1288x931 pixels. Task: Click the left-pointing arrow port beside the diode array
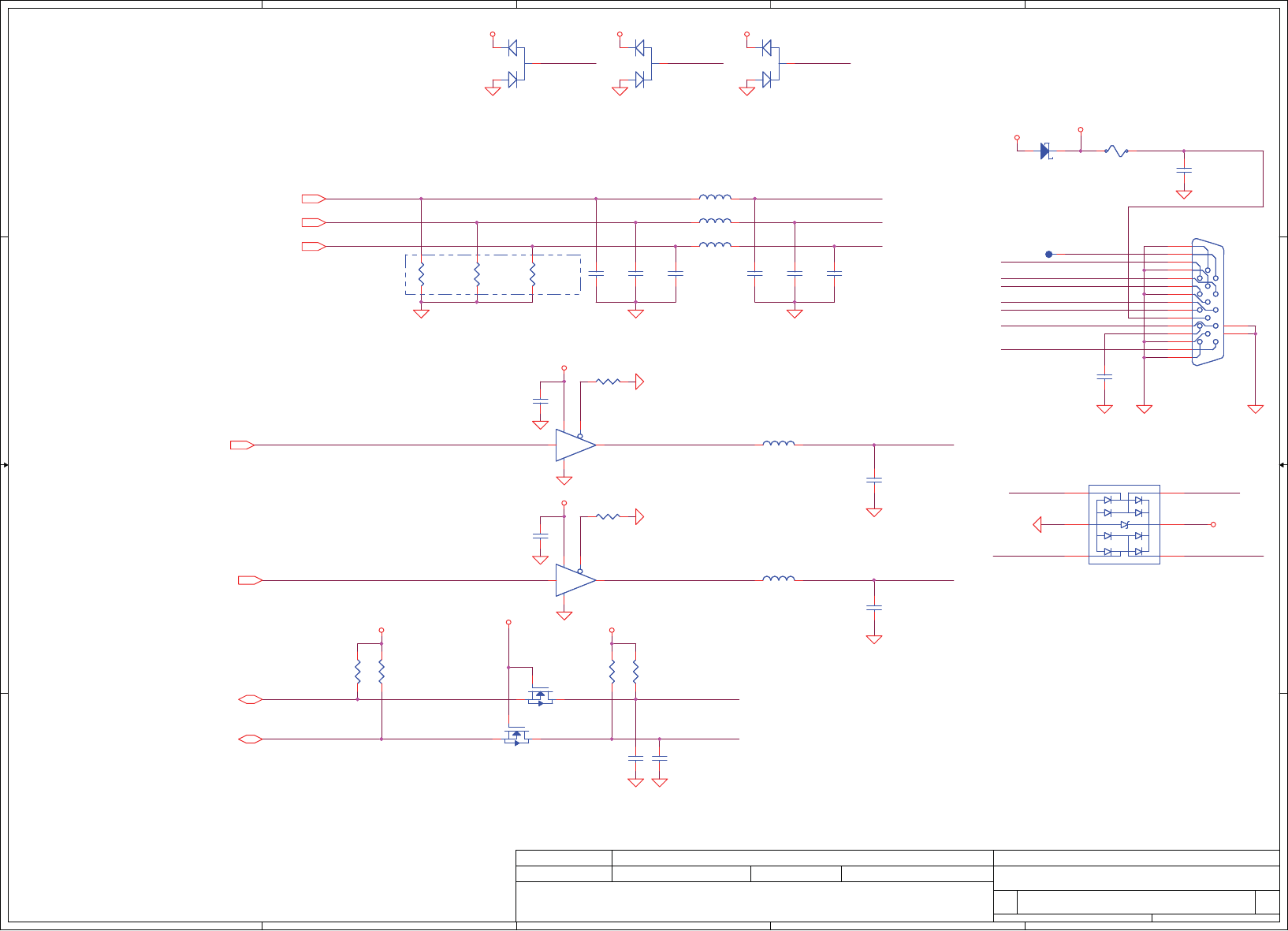point(1037,524)
